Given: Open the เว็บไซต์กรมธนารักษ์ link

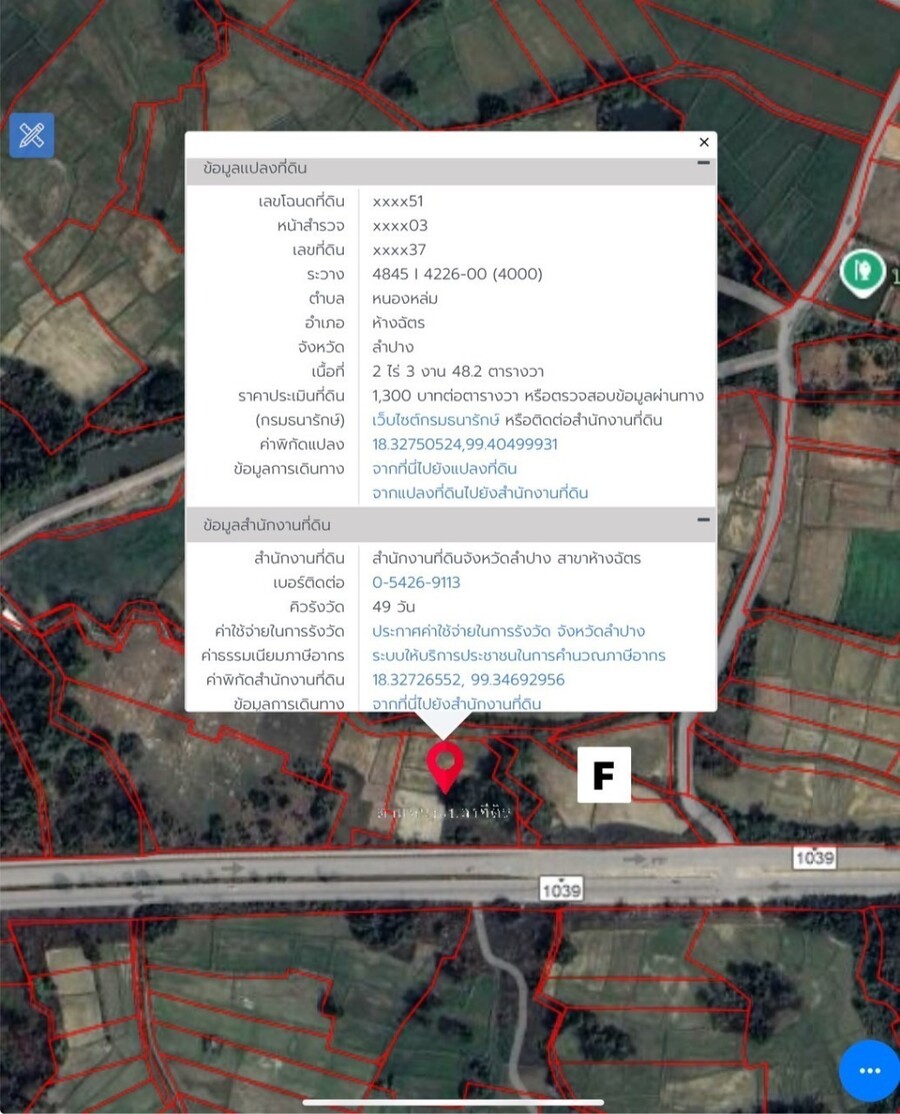Looking at the screenshot, I should [436, 420].
